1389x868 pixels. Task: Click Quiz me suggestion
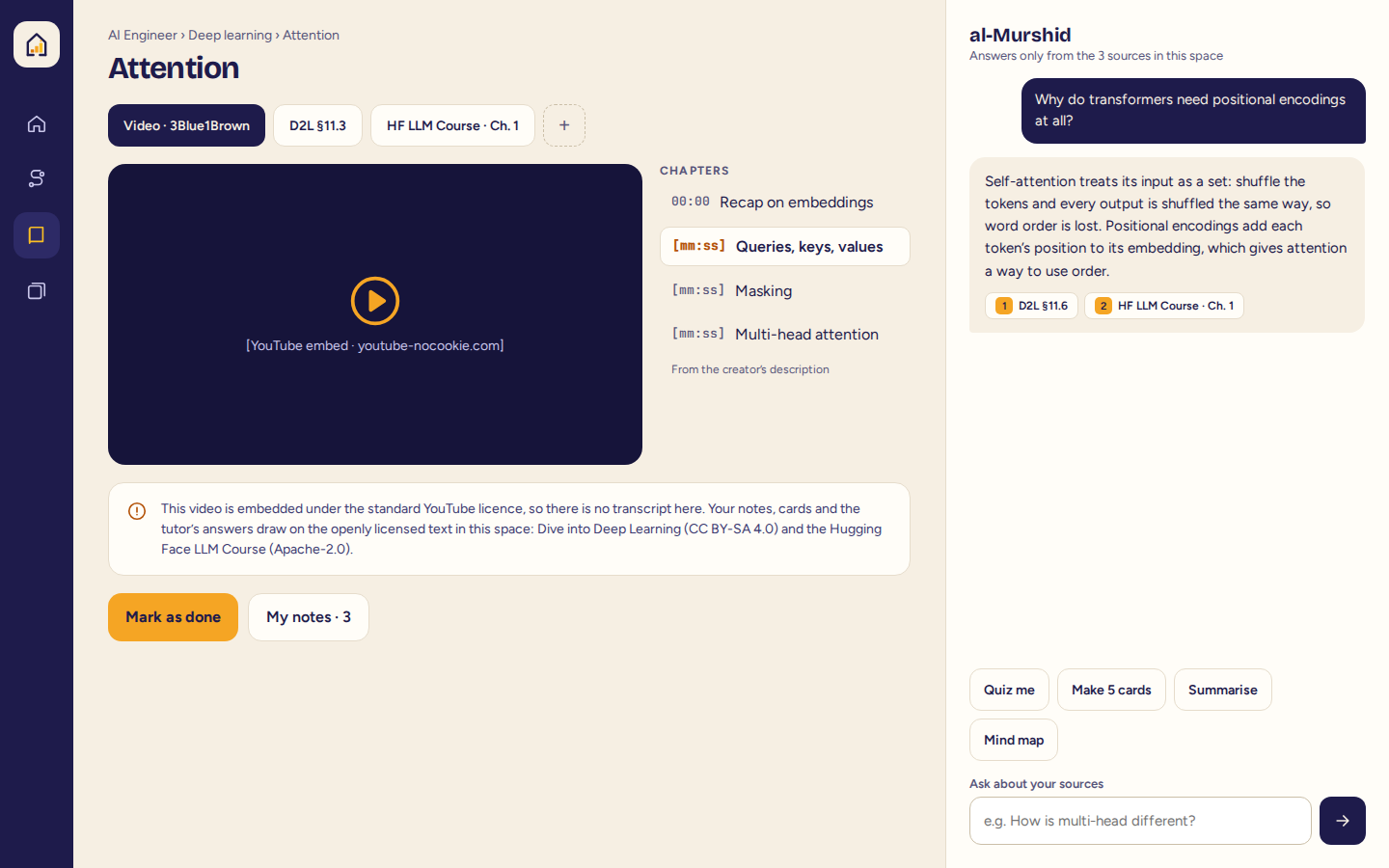pos(1009,690)
